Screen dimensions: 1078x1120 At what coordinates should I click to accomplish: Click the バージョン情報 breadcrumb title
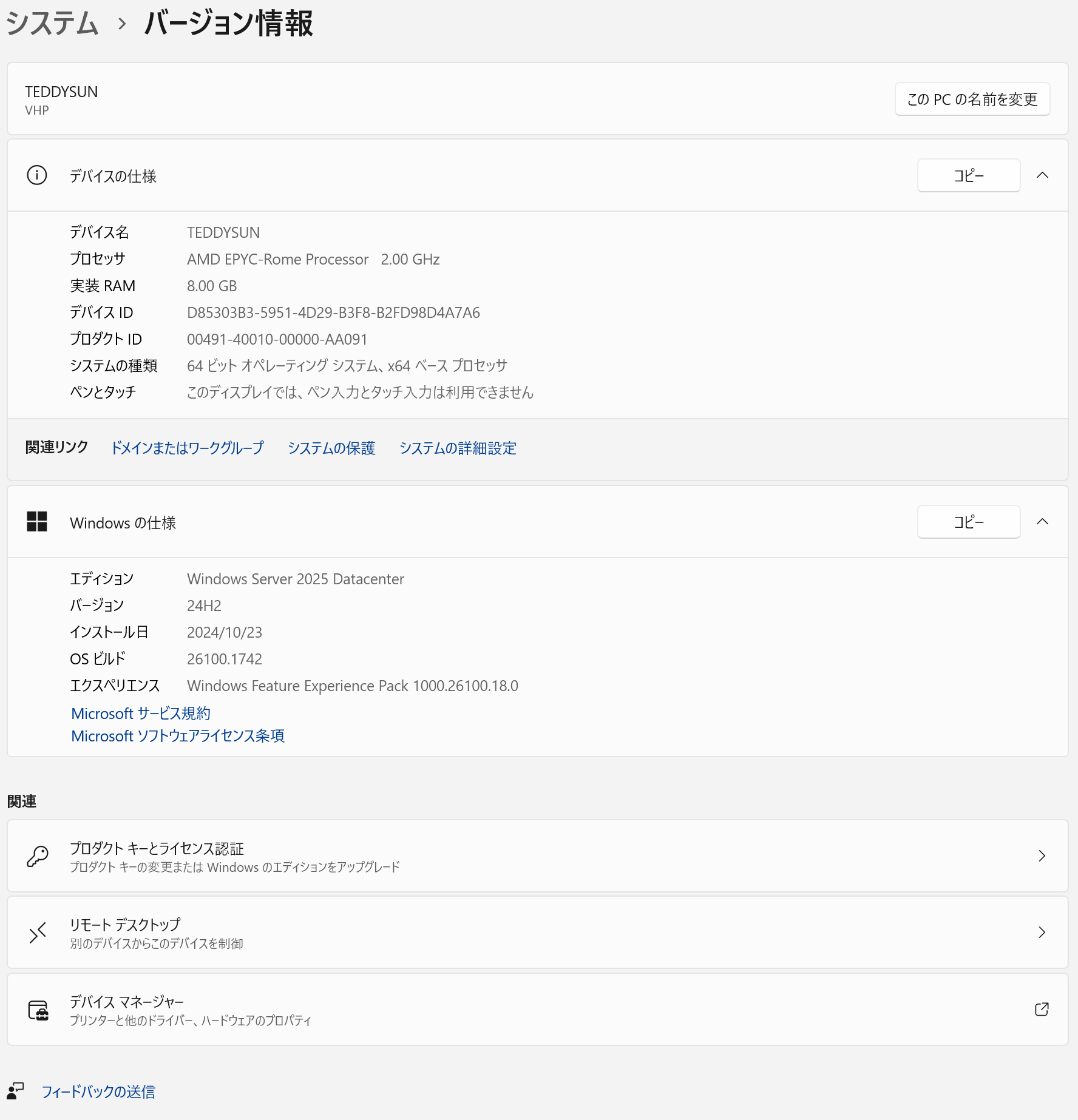(x=229, y=24)
